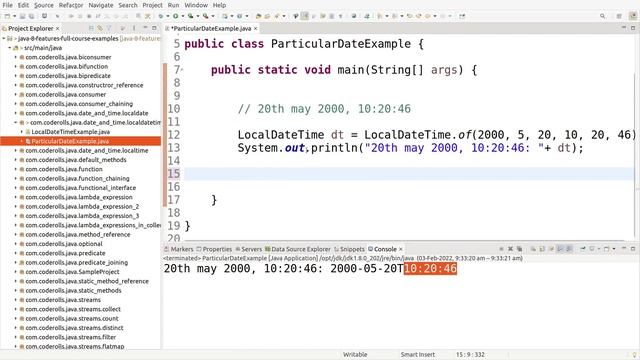
Task: Open dropdown arrow beside New icon
Action: pos(14,16)
